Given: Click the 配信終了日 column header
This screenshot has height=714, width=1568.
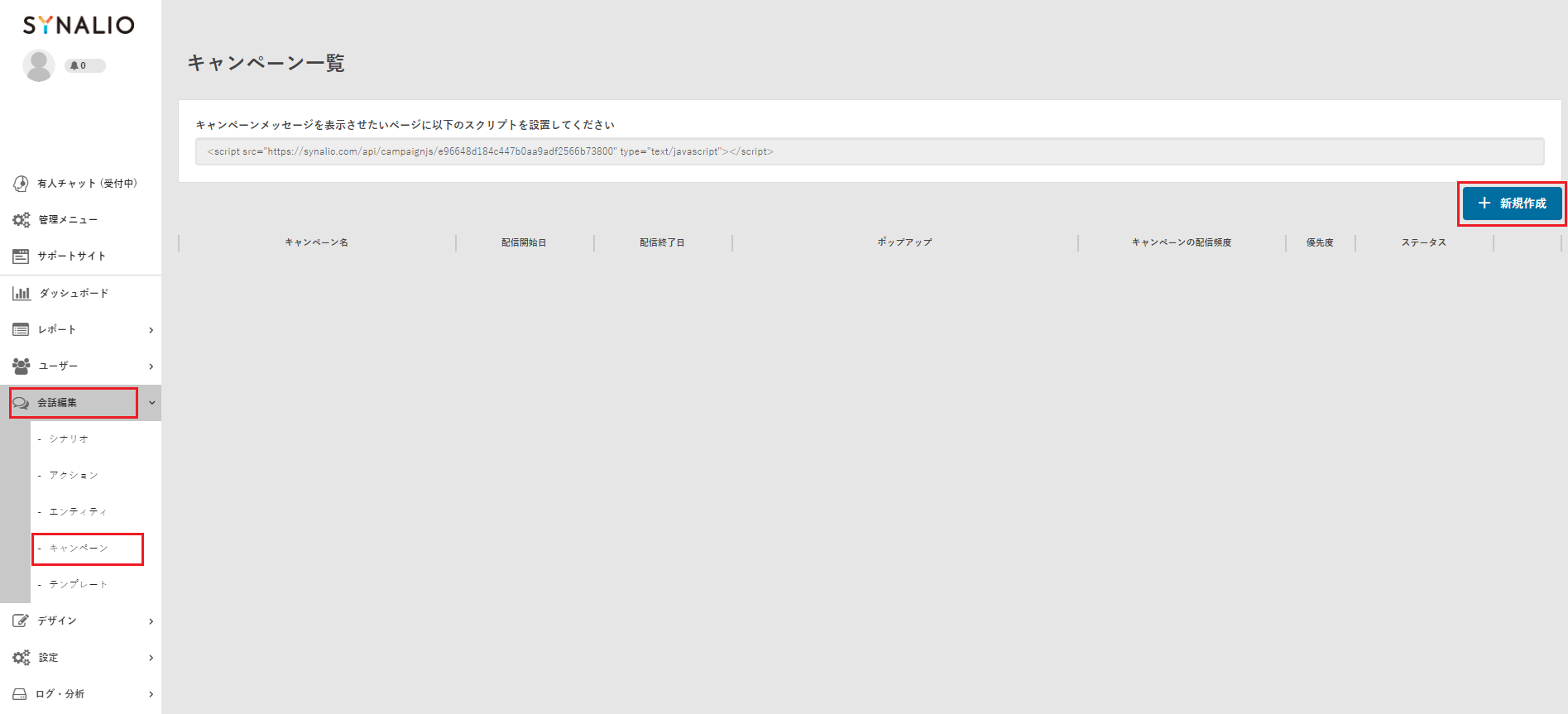Looking at the screenshot, I should (662, 242).
